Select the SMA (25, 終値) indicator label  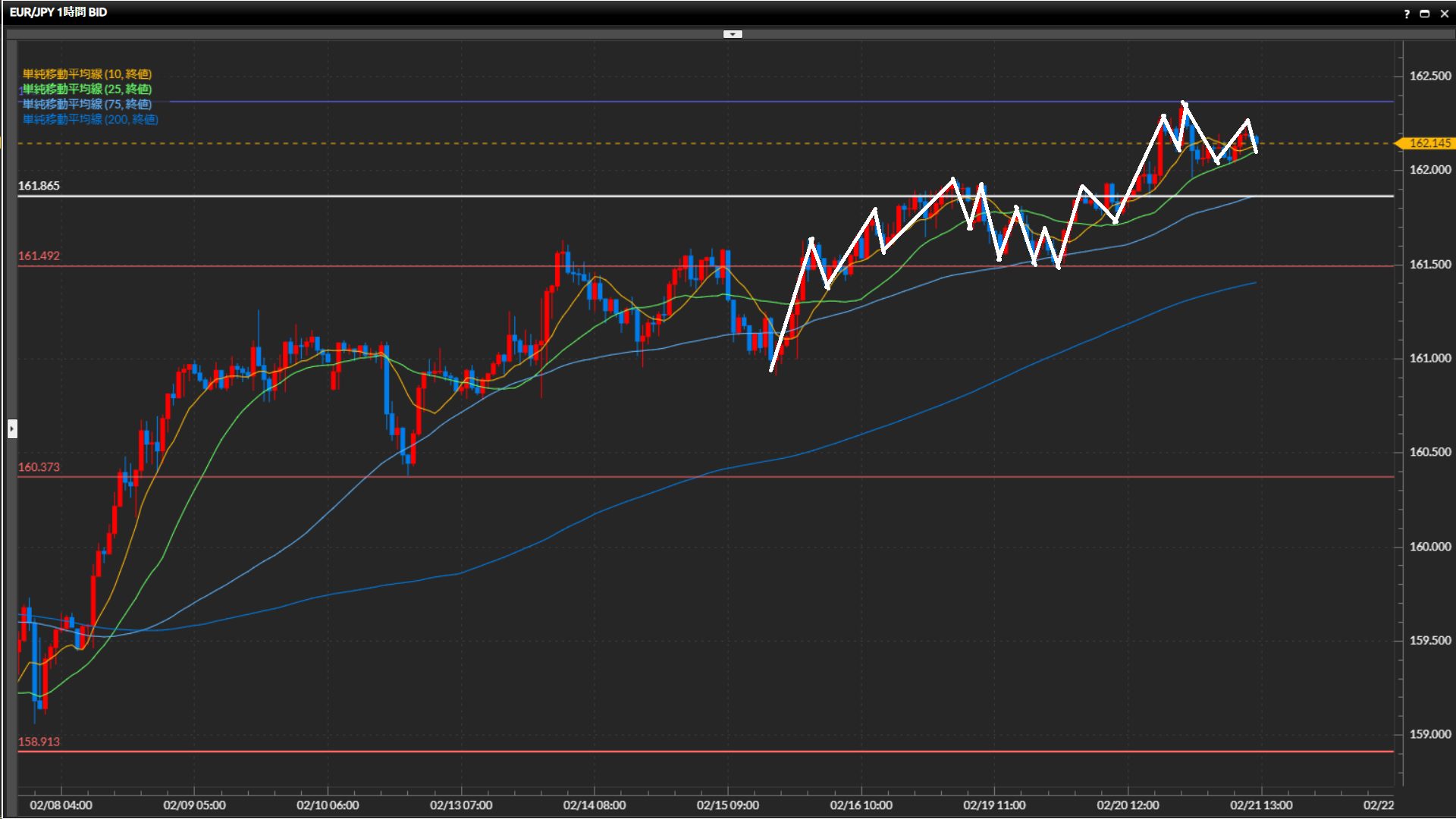[87, 89]
